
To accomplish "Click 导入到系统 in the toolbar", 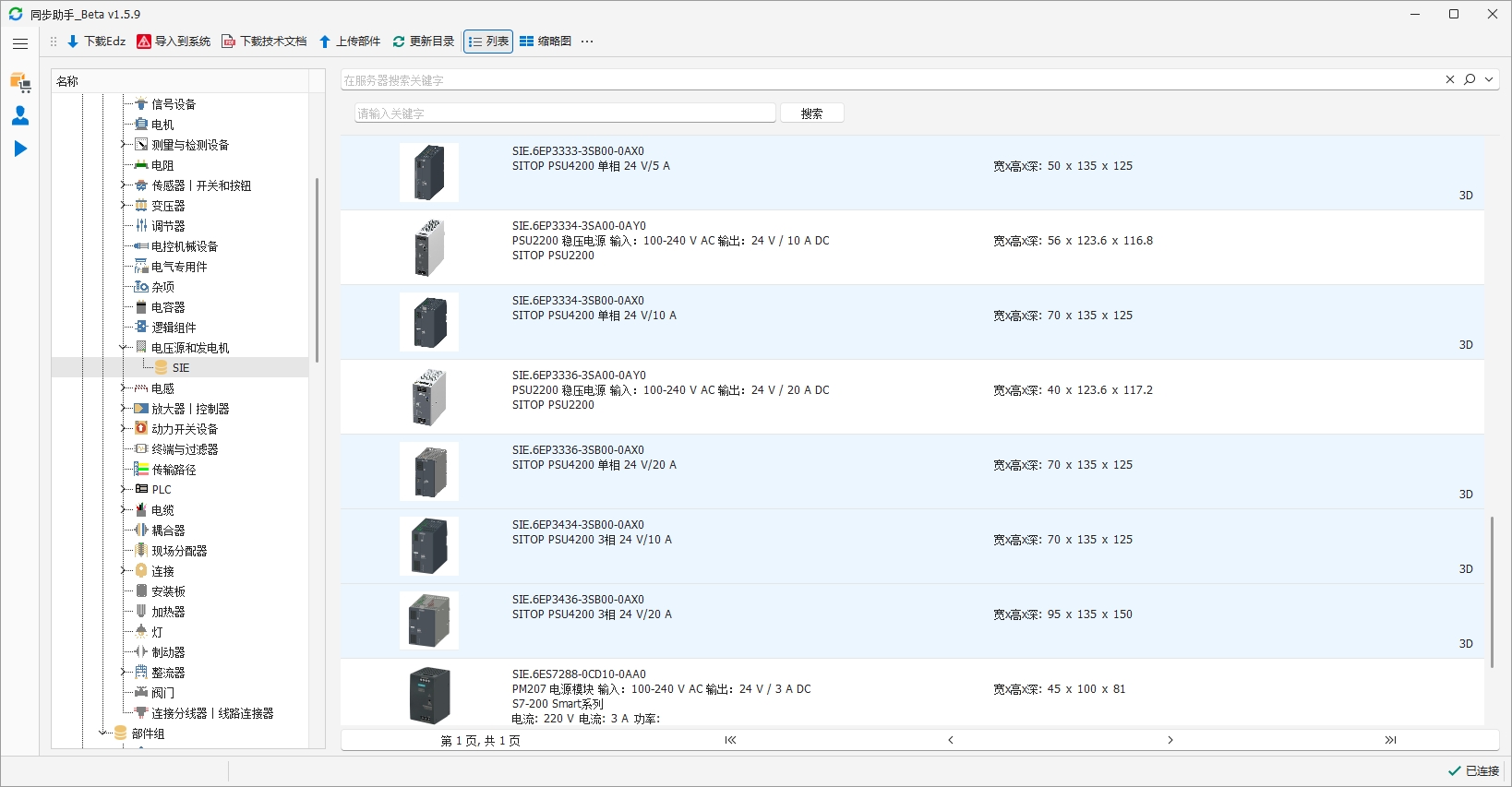I will 174,42.
